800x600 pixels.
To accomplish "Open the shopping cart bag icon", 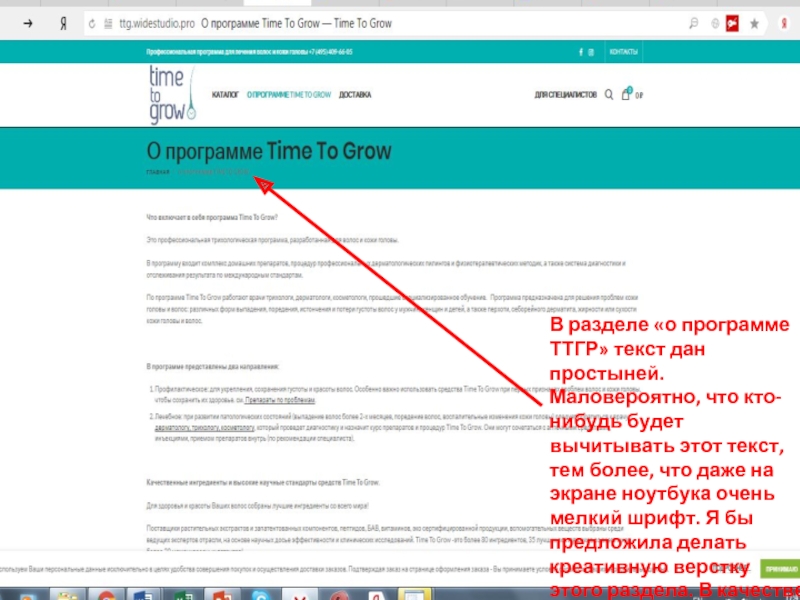I will click(x=626, y=94).
